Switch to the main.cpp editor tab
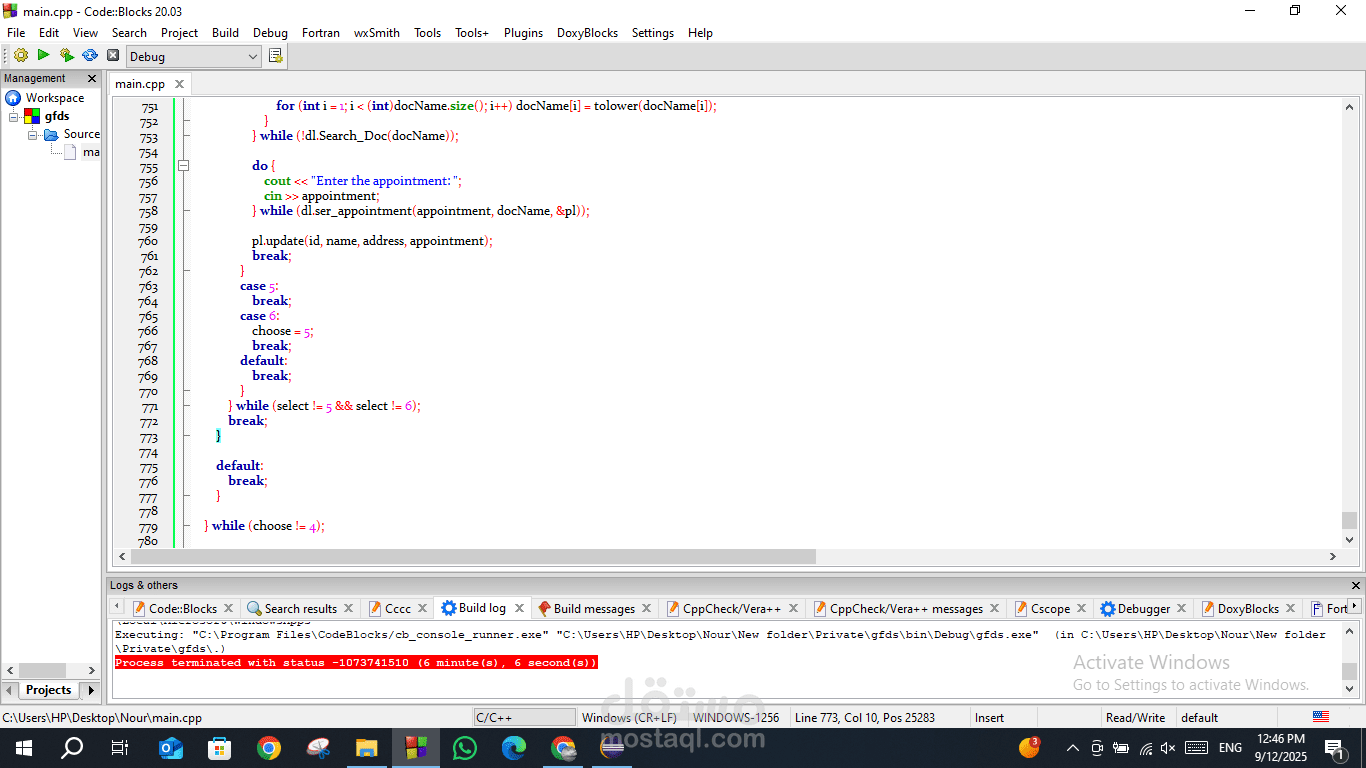Screen dimensions: 1366x768 point(140,84)
